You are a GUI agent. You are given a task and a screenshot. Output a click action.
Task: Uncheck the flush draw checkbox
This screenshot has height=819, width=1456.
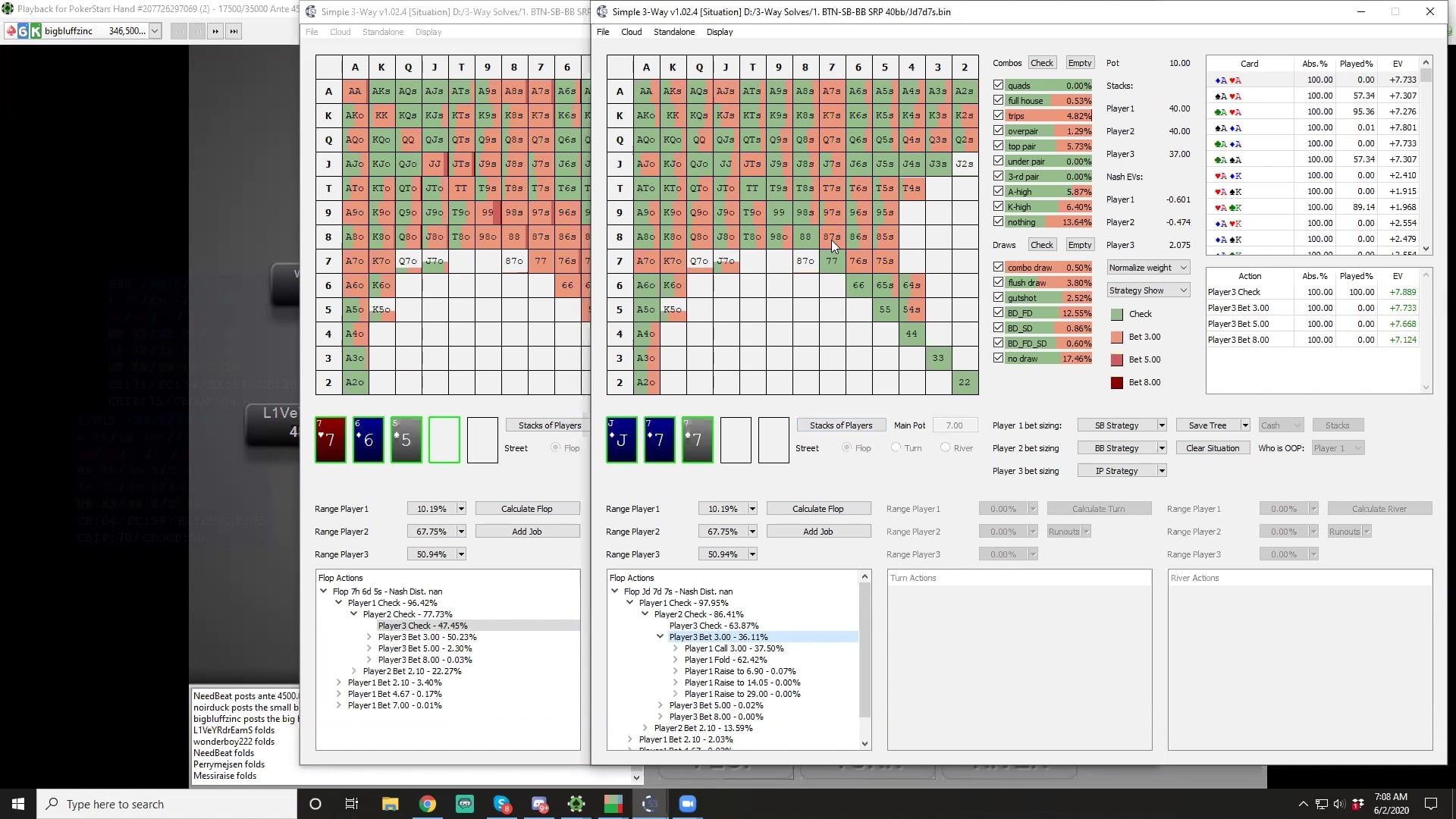[999, 282]
